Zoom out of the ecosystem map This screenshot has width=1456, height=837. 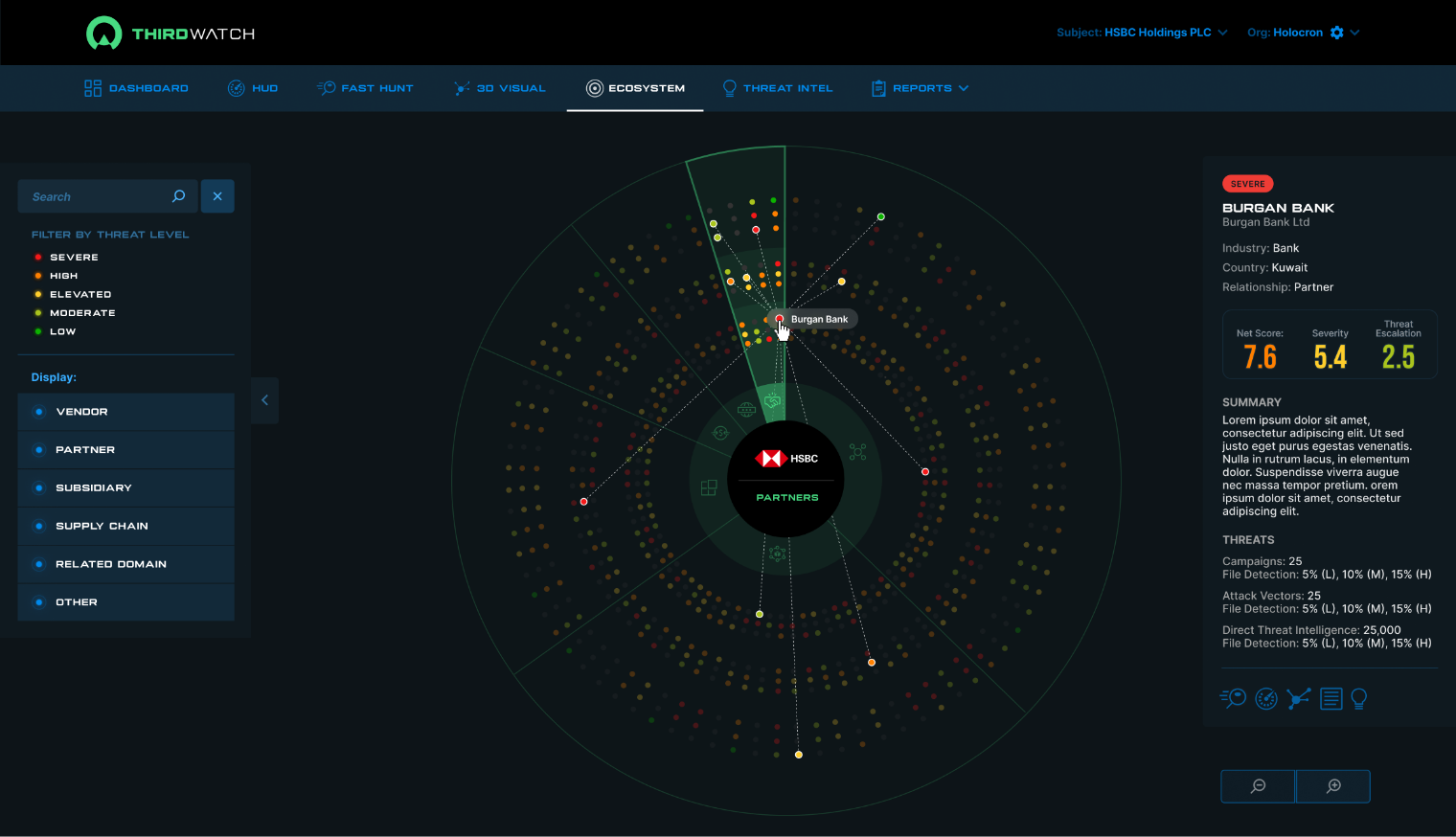coord(1259,786)
